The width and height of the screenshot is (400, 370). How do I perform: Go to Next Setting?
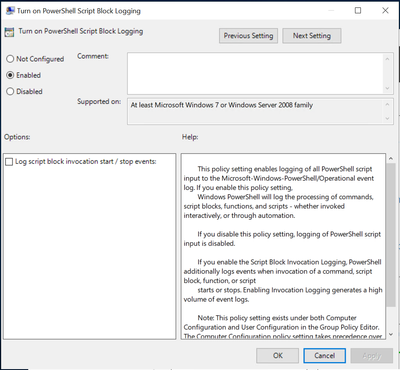coord(312,36)
